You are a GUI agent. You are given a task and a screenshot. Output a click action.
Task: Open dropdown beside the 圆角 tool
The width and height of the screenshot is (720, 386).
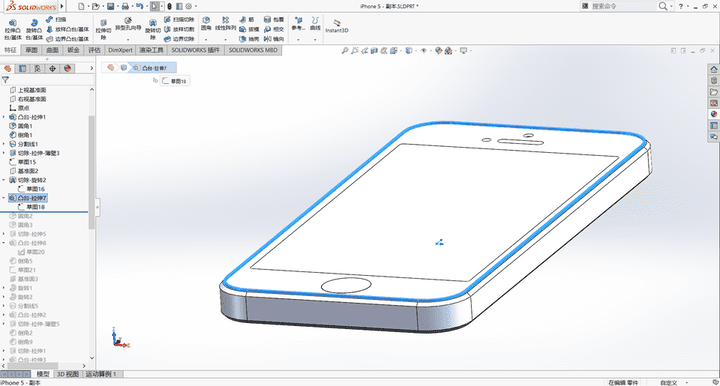[x=206, y=39]
